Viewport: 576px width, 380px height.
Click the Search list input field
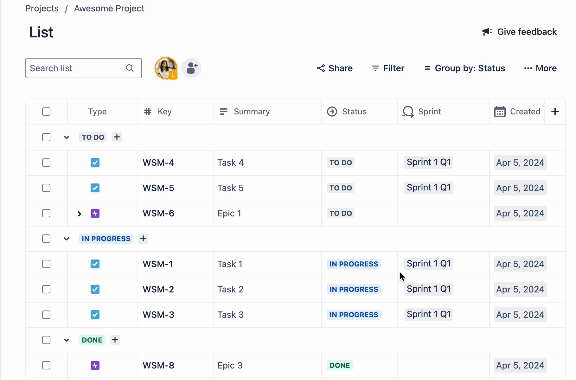83,68
